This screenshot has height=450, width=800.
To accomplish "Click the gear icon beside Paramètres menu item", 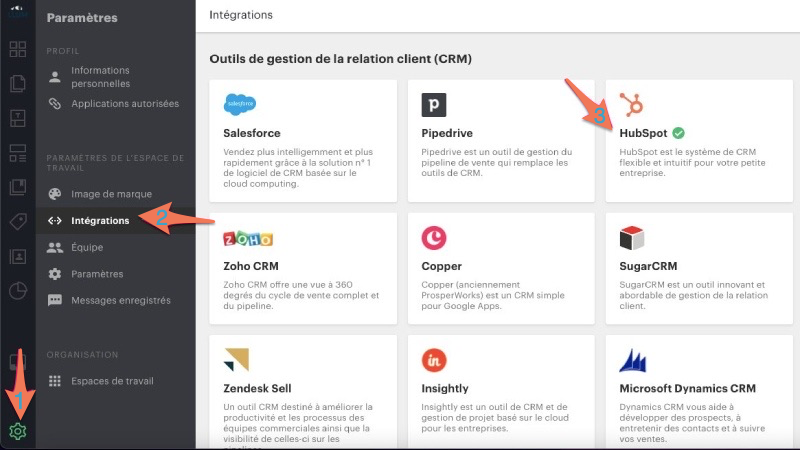I will [x=55, y=274].
